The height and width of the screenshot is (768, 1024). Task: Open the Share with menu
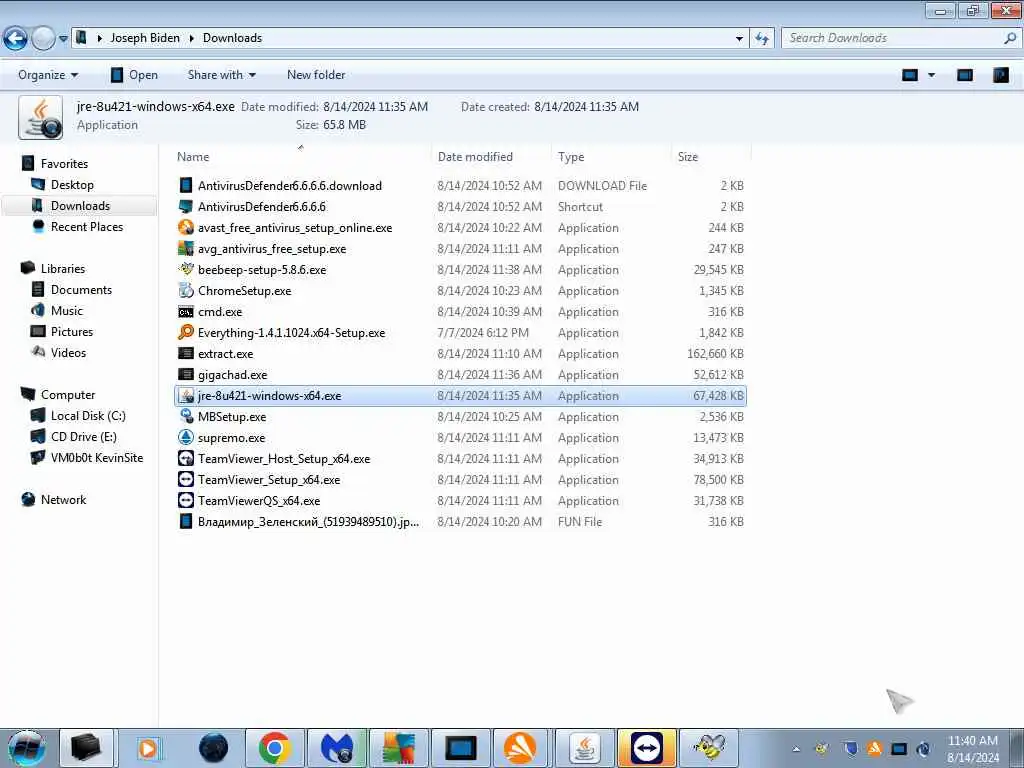pos(221,75)
